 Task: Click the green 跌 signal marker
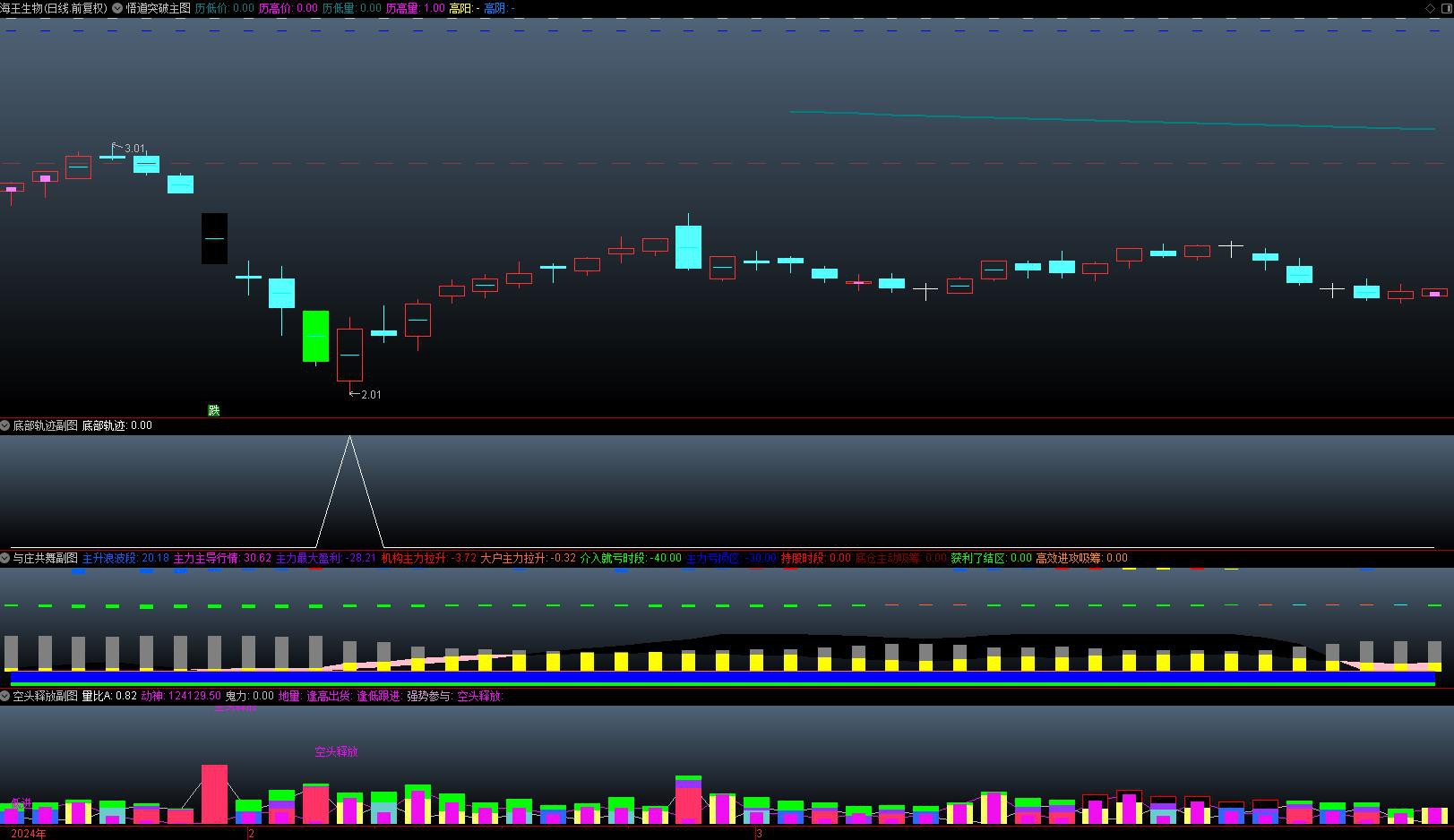tap(214, 410)
